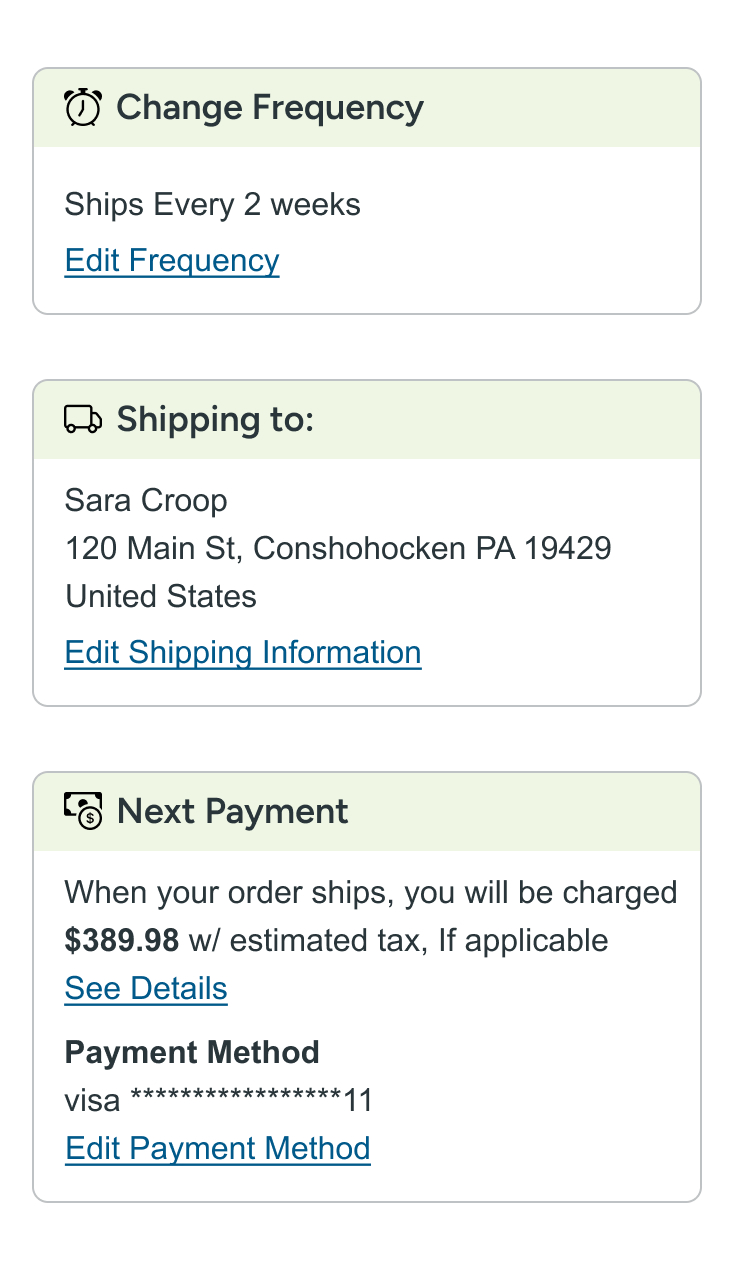734x1270 pixels.
Task: Open the Edit Payment Method link
Action: (218, 1148)
